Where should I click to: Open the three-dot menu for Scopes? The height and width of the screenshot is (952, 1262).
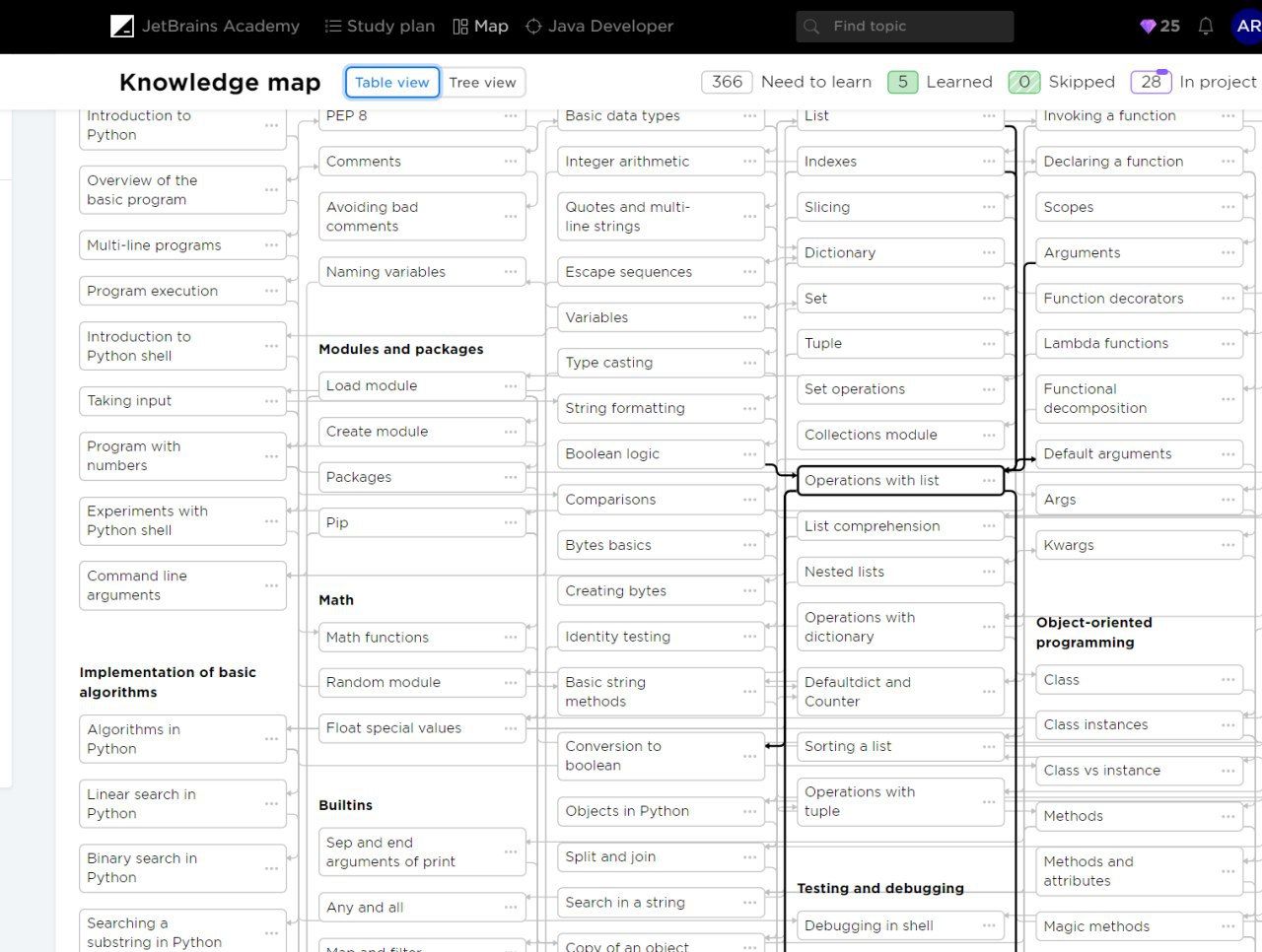[1228, 207]
